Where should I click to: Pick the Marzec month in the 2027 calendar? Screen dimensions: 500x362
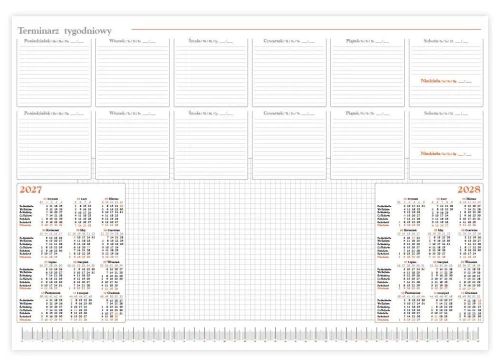click(112, 212)
